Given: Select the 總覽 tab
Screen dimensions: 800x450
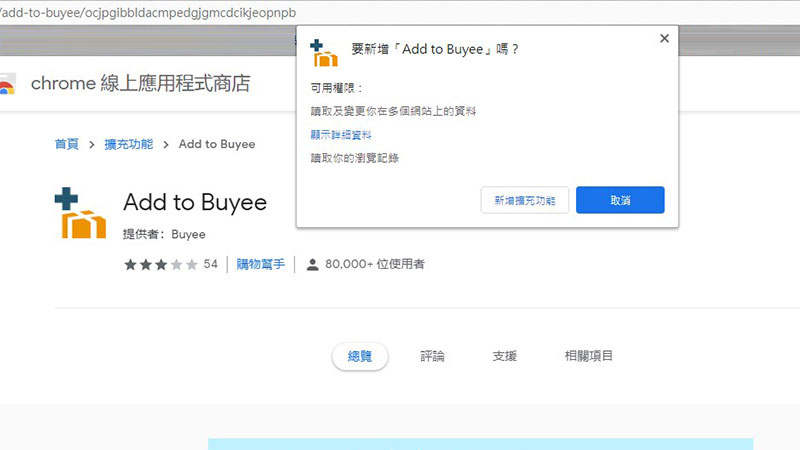Looking at the screenshot, I should 360,356.
